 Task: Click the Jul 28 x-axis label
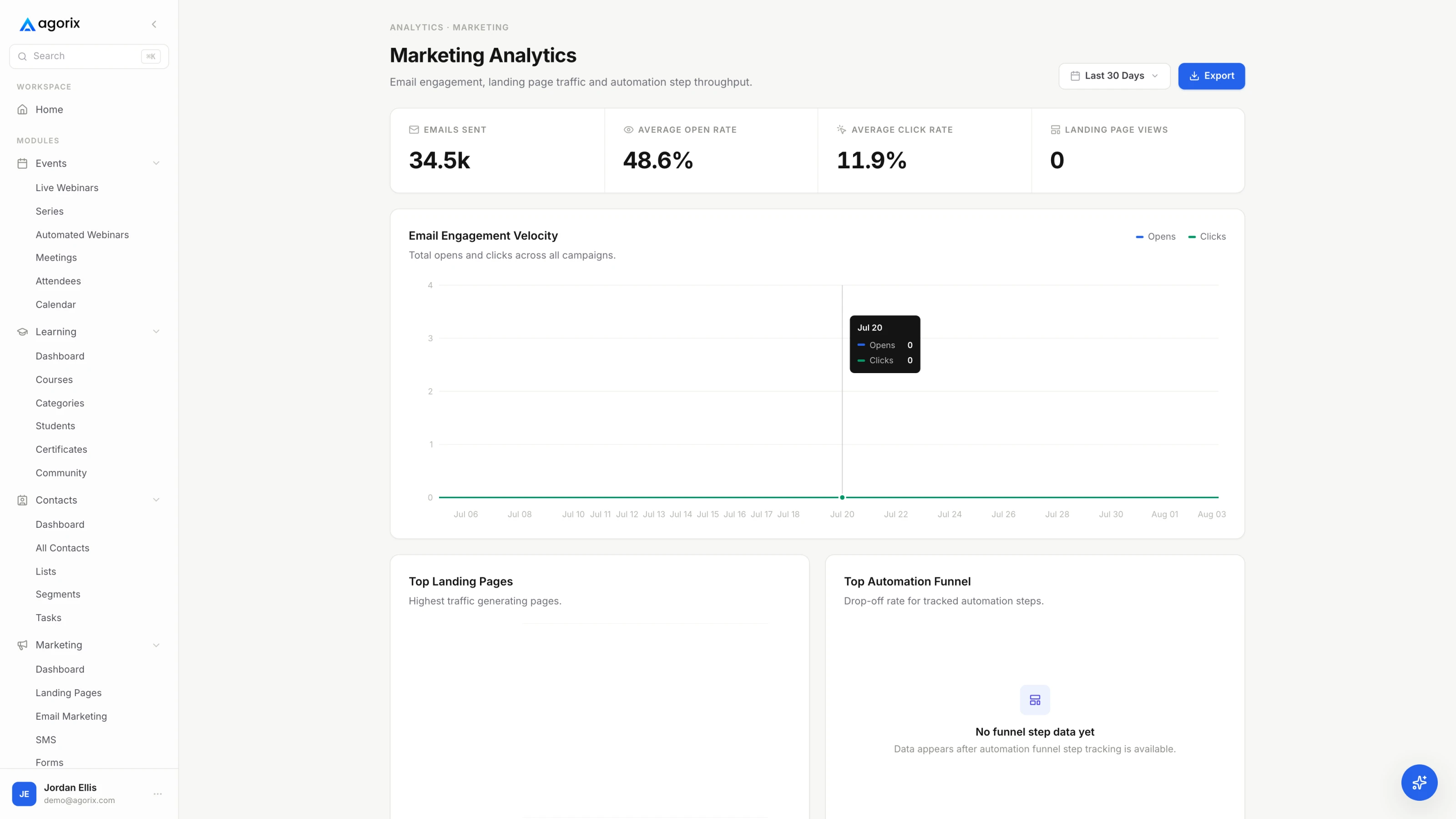pos(1057,514)
